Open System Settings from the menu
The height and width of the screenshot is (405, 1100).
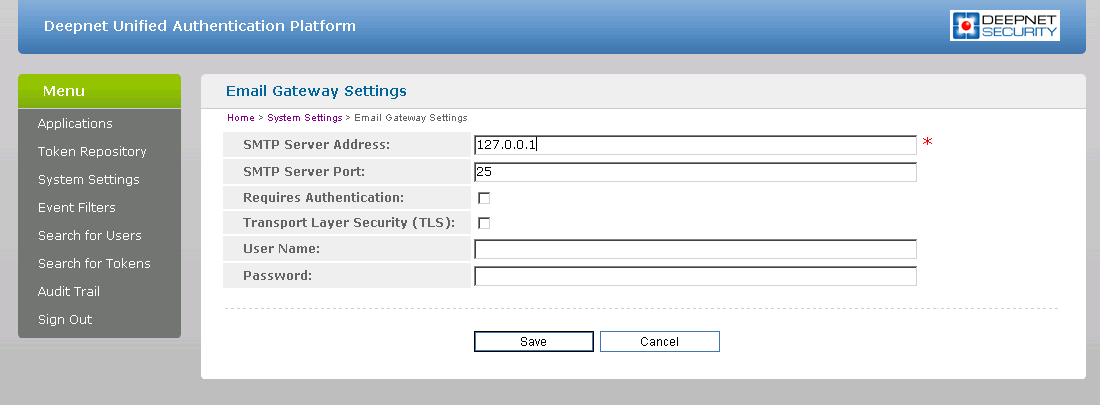(89, 180)
